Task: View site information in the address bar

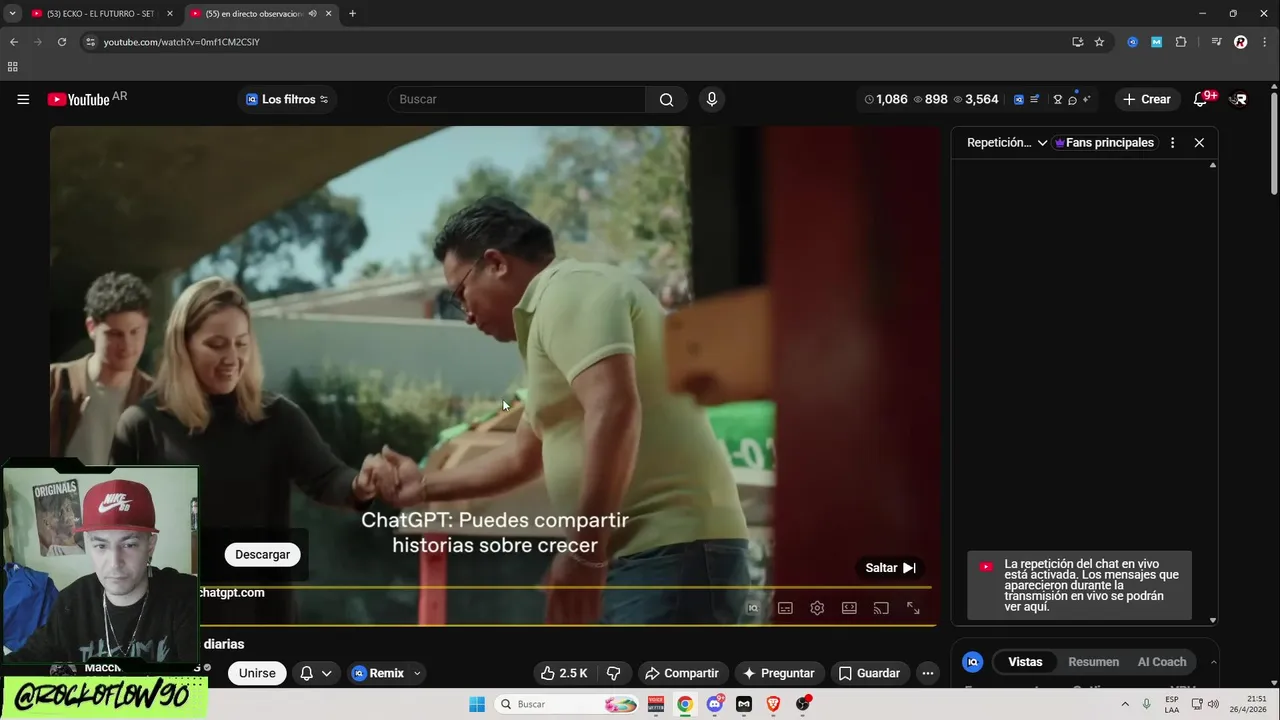Action: click(x=90, y=42)
